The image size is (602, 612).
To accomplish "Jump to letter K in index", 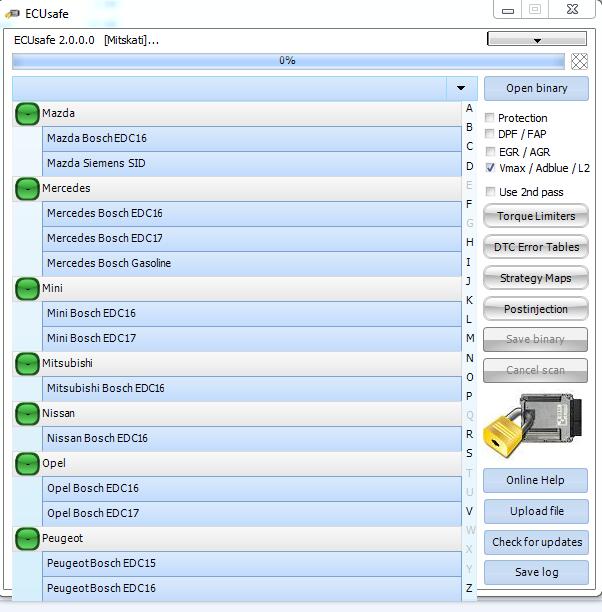I will click(x=469, y=300).
